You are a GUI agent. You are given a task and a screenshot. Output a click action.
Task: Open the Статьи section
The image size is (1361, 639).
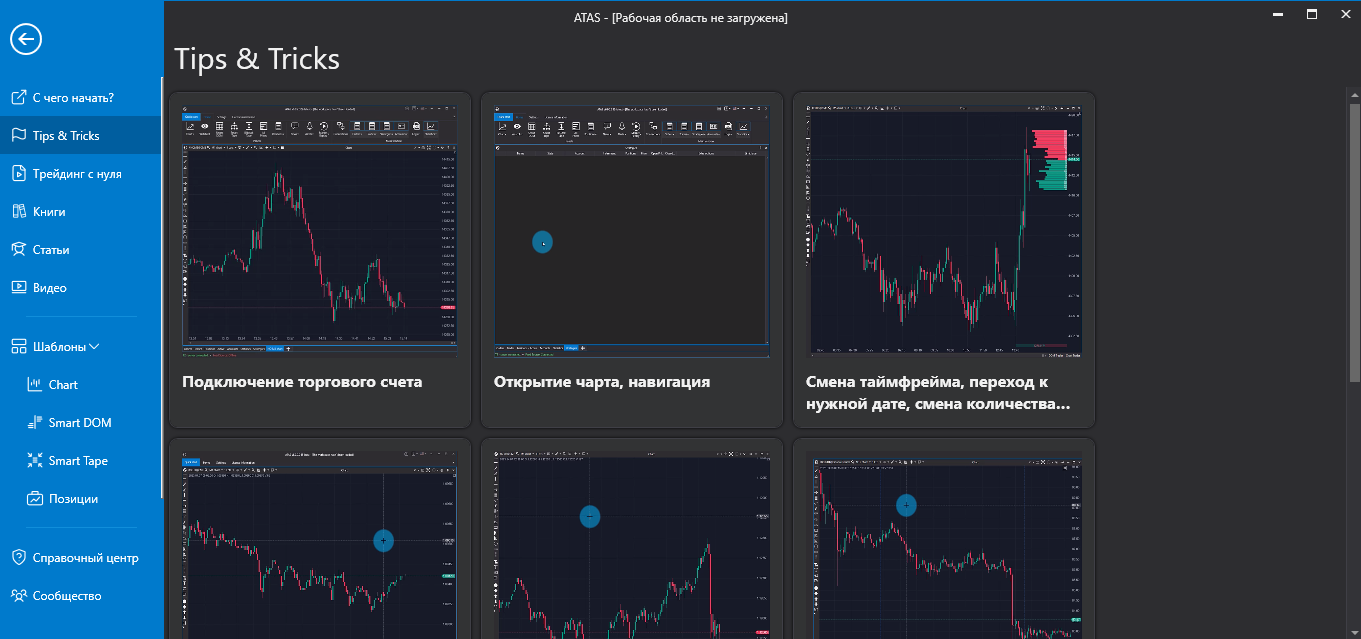coord(81,249)
